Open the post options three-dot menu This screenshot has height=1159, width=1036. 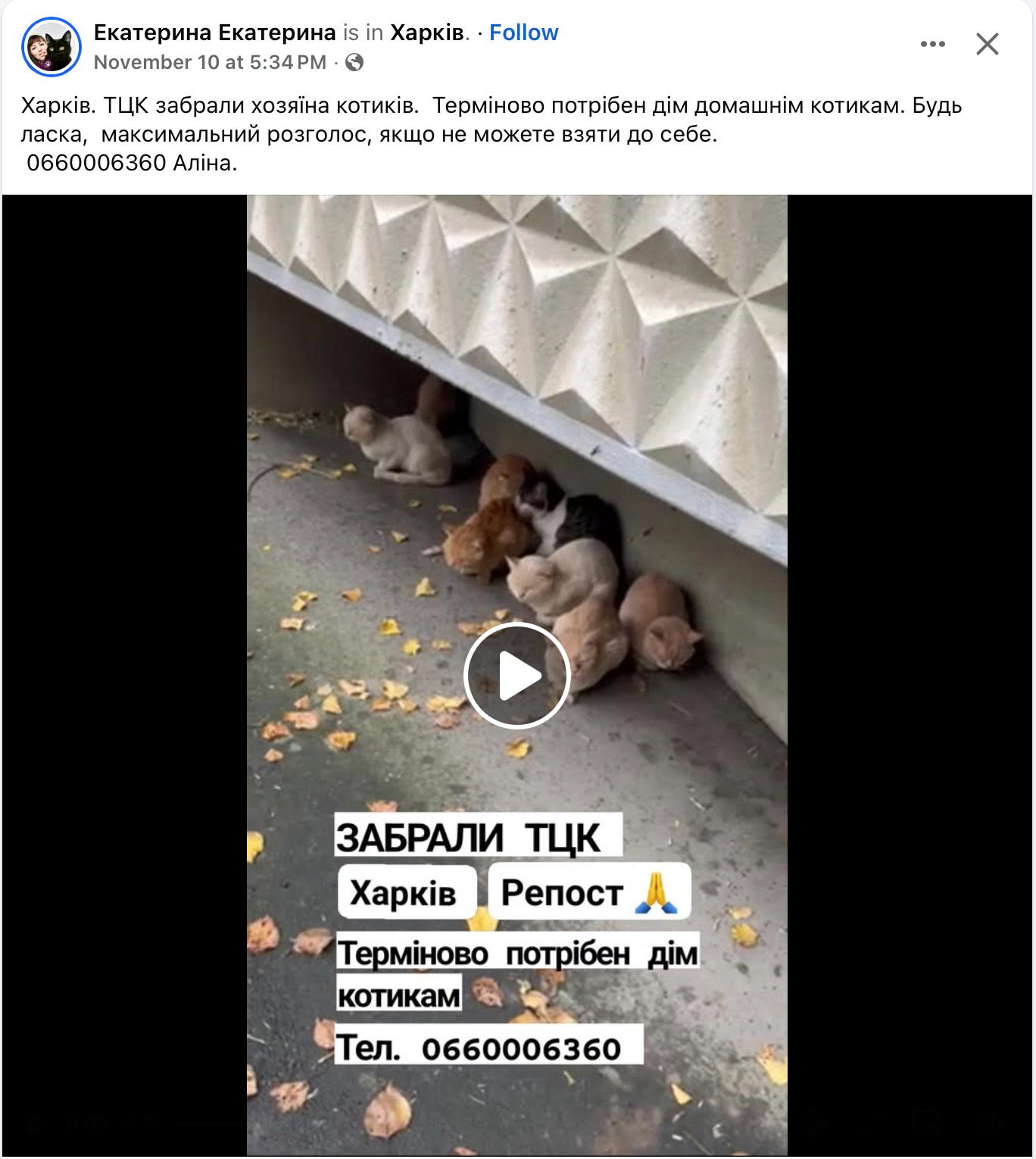pyautogui.click(x=932, y=44)
